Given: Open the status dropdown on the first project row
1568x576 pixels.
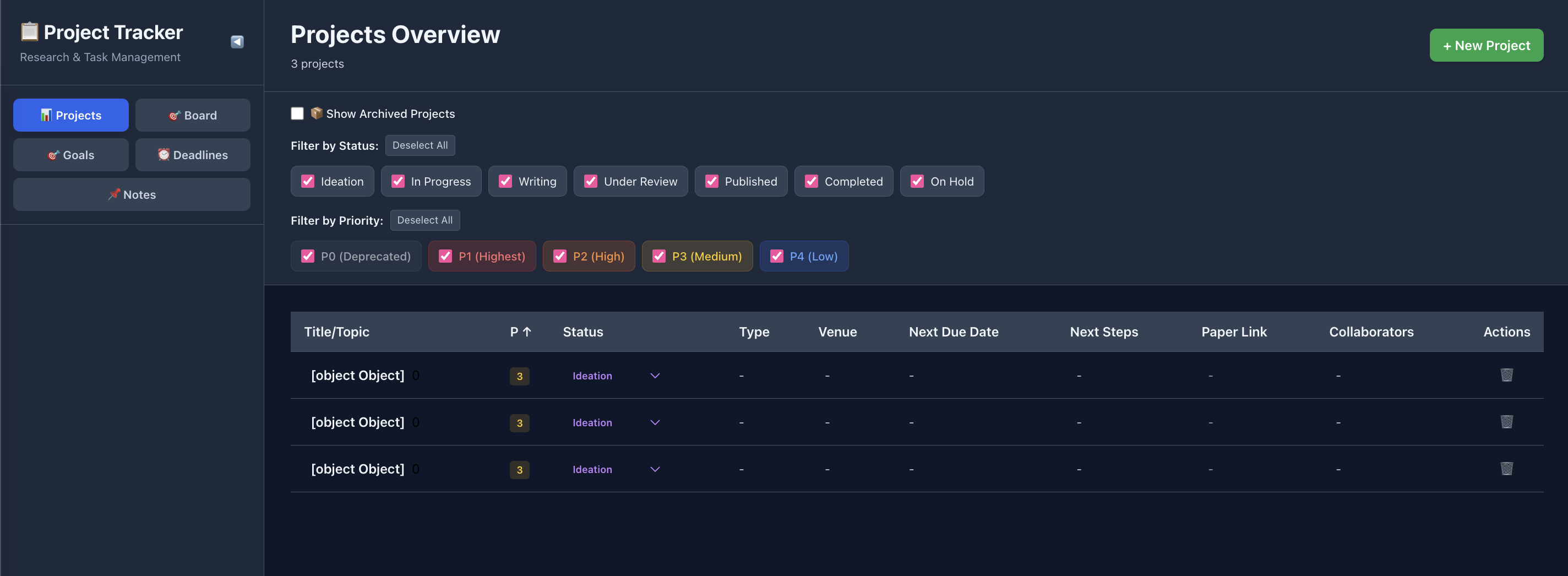Looking at the screenshot, I should [x=655, y=376].
